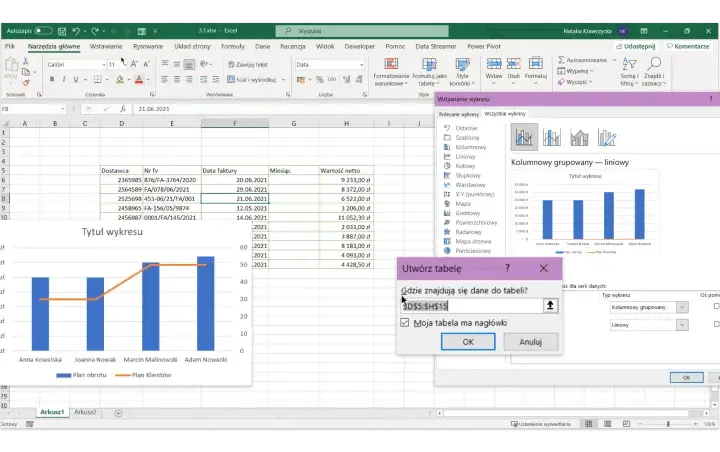
Task: Click the Borders icon
Action: click(x=98, y=79)
